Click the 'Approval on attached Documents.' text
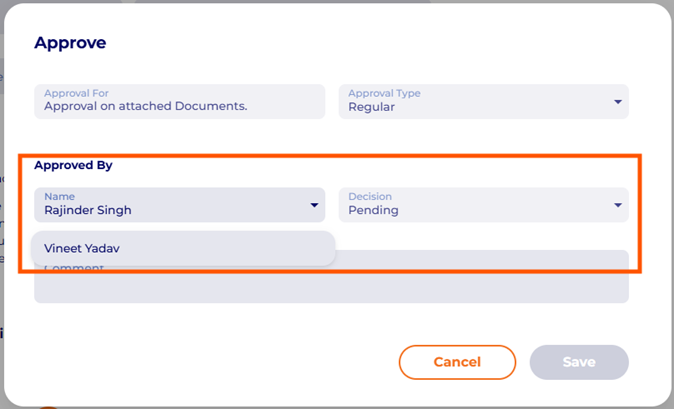The width and height of the screenshot is (674, 409). (x=145, y=106)
